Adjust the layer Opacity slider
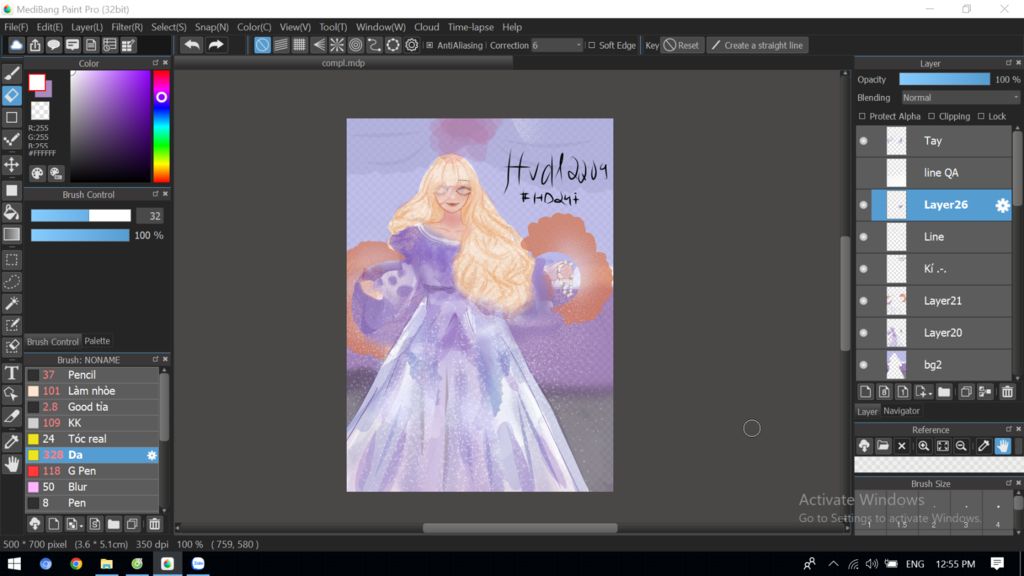The height and width of the screenshot is (576, 1024). coord(944,79)
